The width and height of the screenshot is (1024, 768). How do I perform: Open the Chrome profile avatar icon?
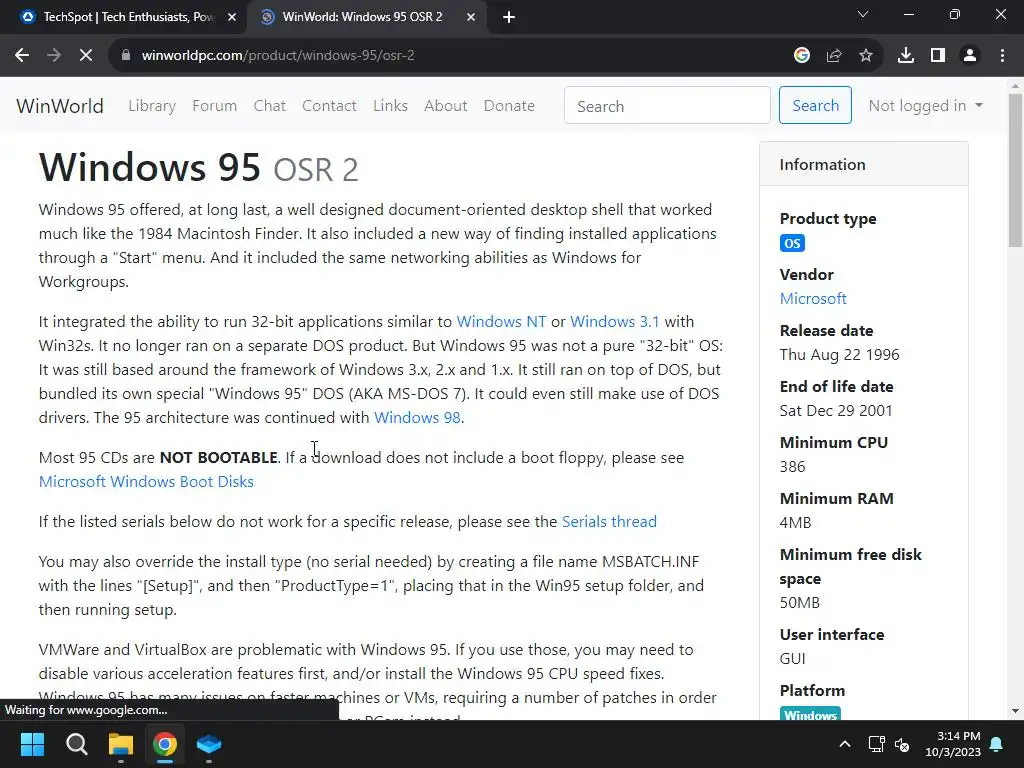970,56
